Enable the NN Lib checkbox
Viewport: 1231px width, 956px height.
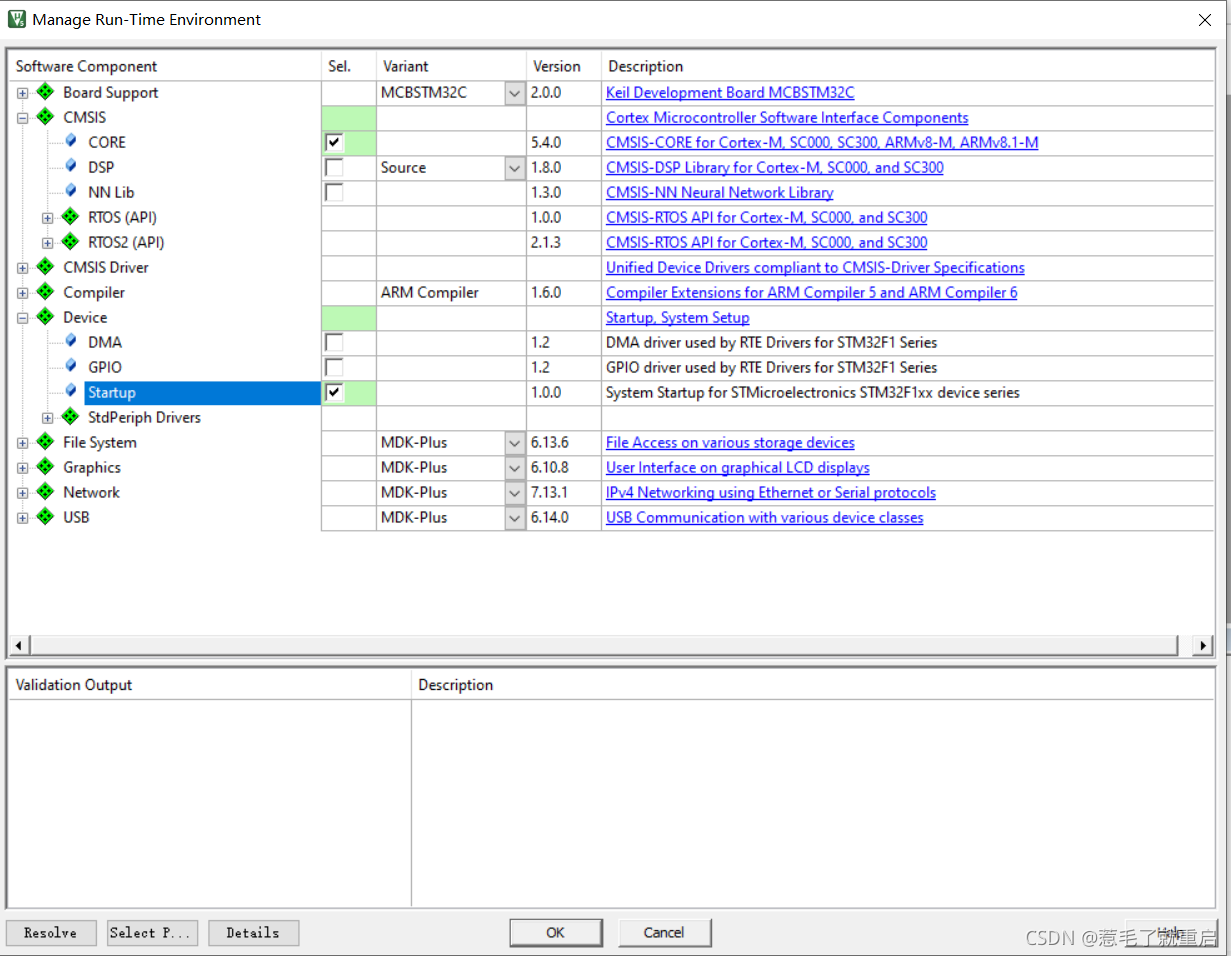tap(334, 192)
